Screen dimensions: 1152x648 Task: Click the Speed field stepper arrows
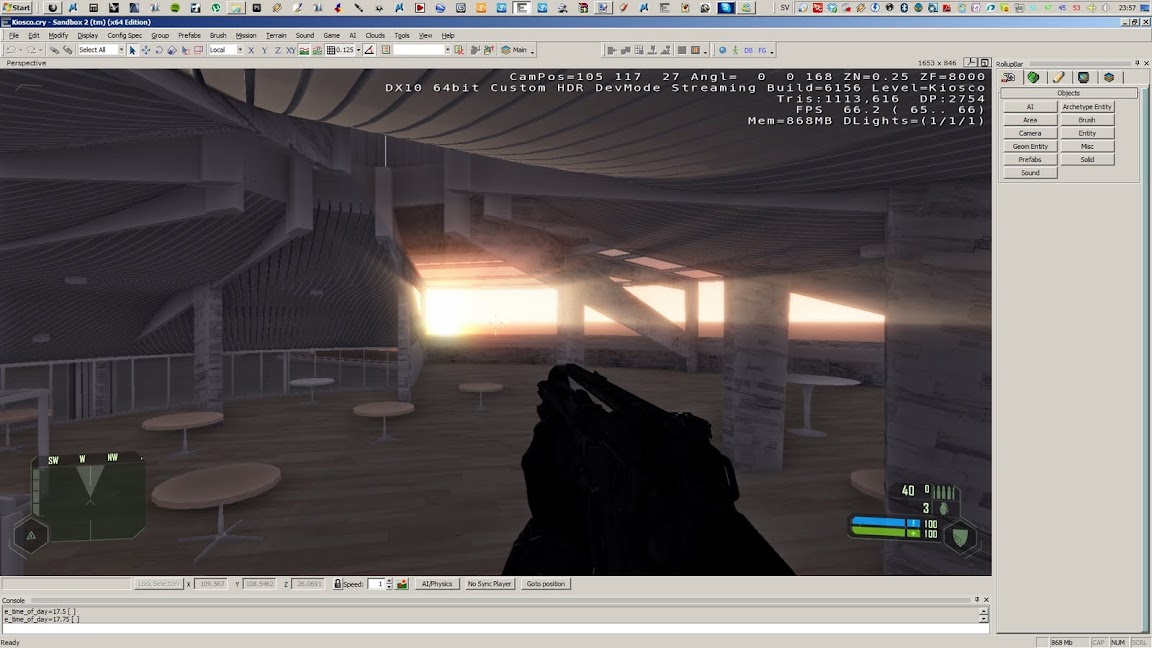pyautogui.click(x=389, y=584)
